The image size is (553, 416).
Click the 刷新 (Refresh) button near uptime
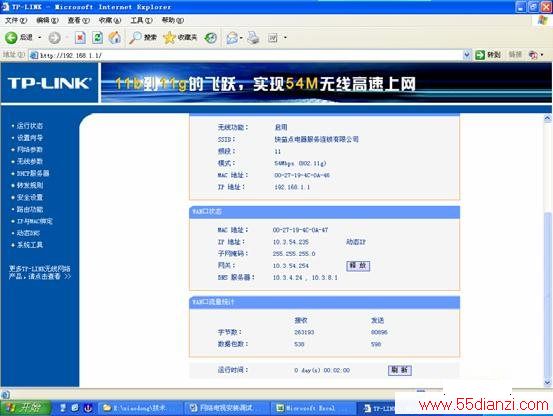coord(400,370)
